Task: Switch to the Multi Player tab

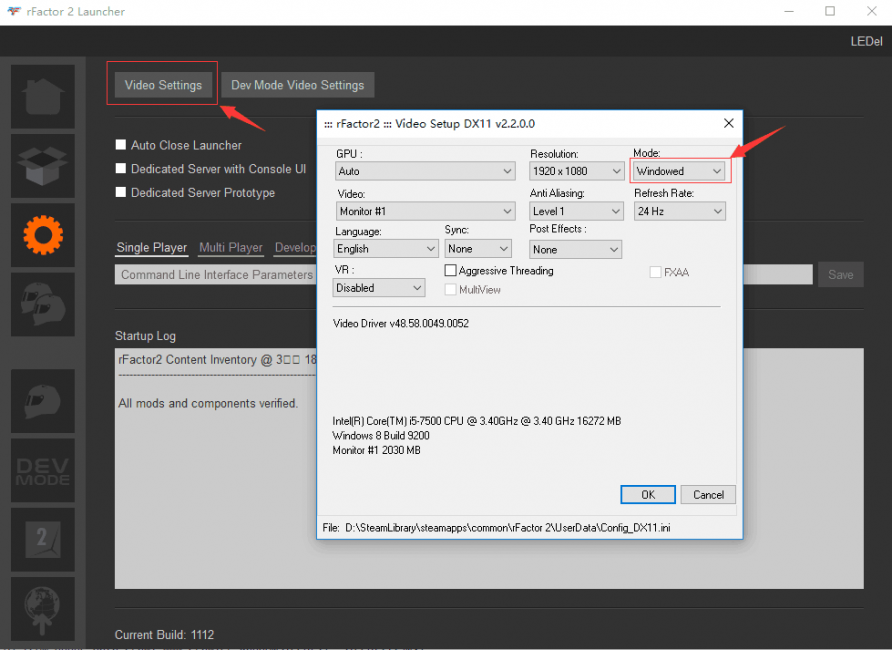Action: (x=231, y=247)
